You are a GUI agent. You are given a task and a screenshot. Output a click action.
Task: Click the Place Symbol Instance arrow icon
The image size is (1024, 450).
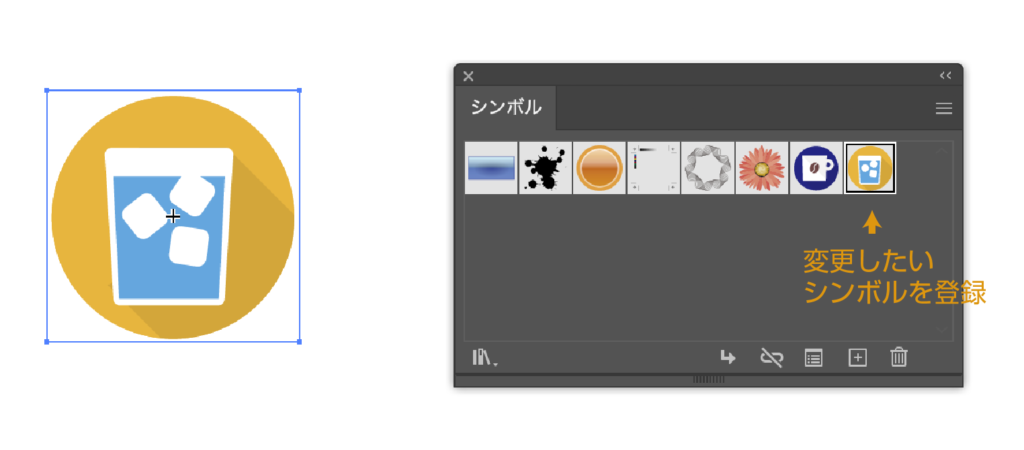tap(728, 357)
